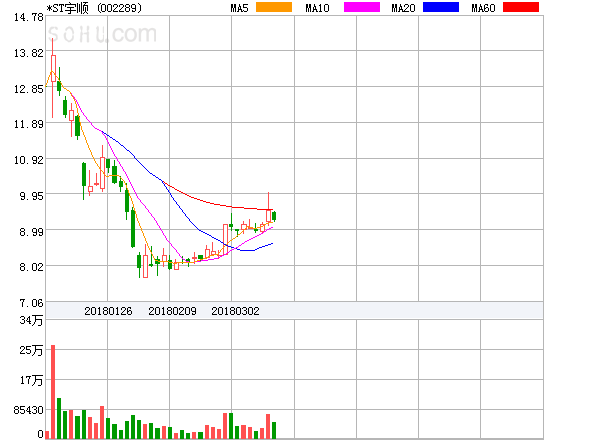Click the 20180126 date label
Viewport: 600px width, 440px height.
[108, 311]
